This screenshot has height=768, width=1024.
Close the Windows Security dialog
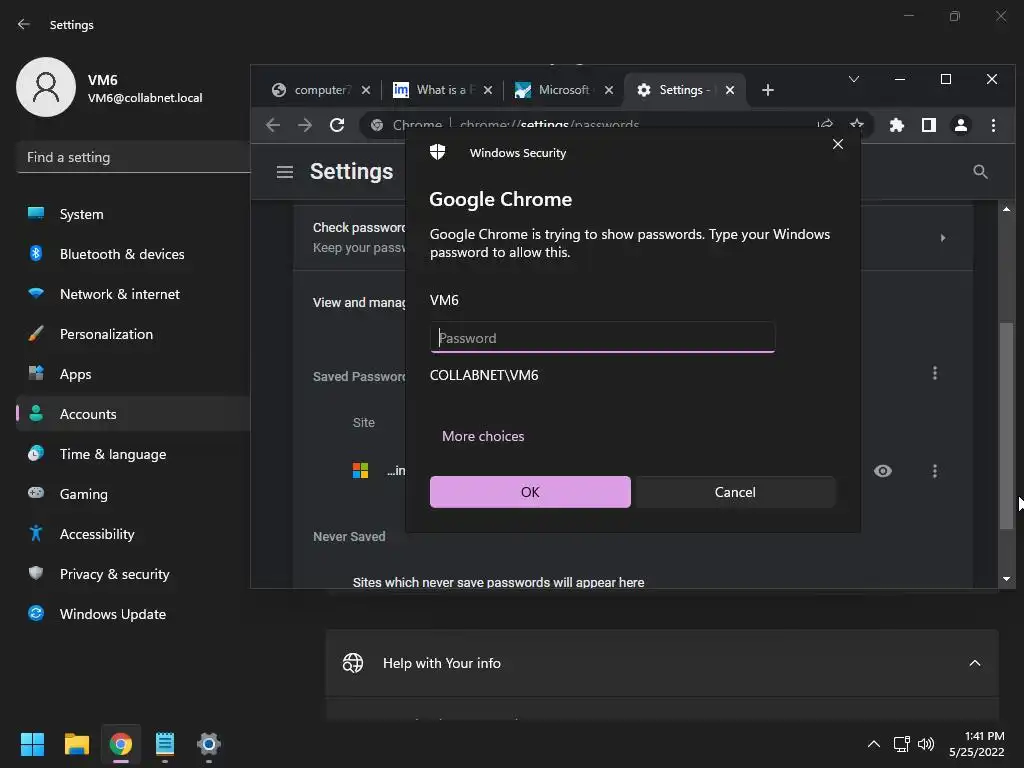tap(838, 144)
